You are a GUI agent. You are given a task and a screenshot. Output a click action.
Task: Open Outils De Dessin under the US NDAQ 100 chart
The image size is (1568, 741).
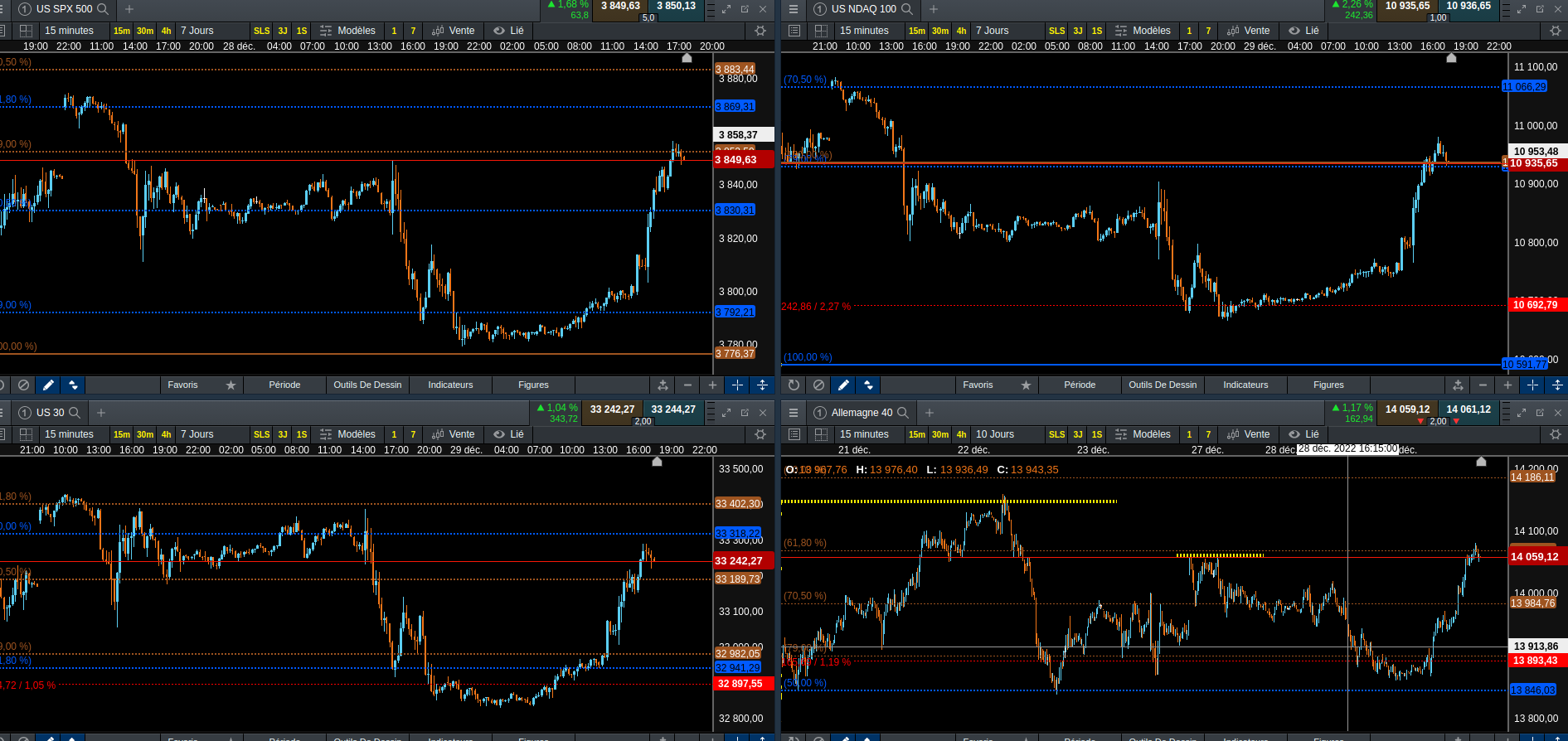click(1163, 385)
